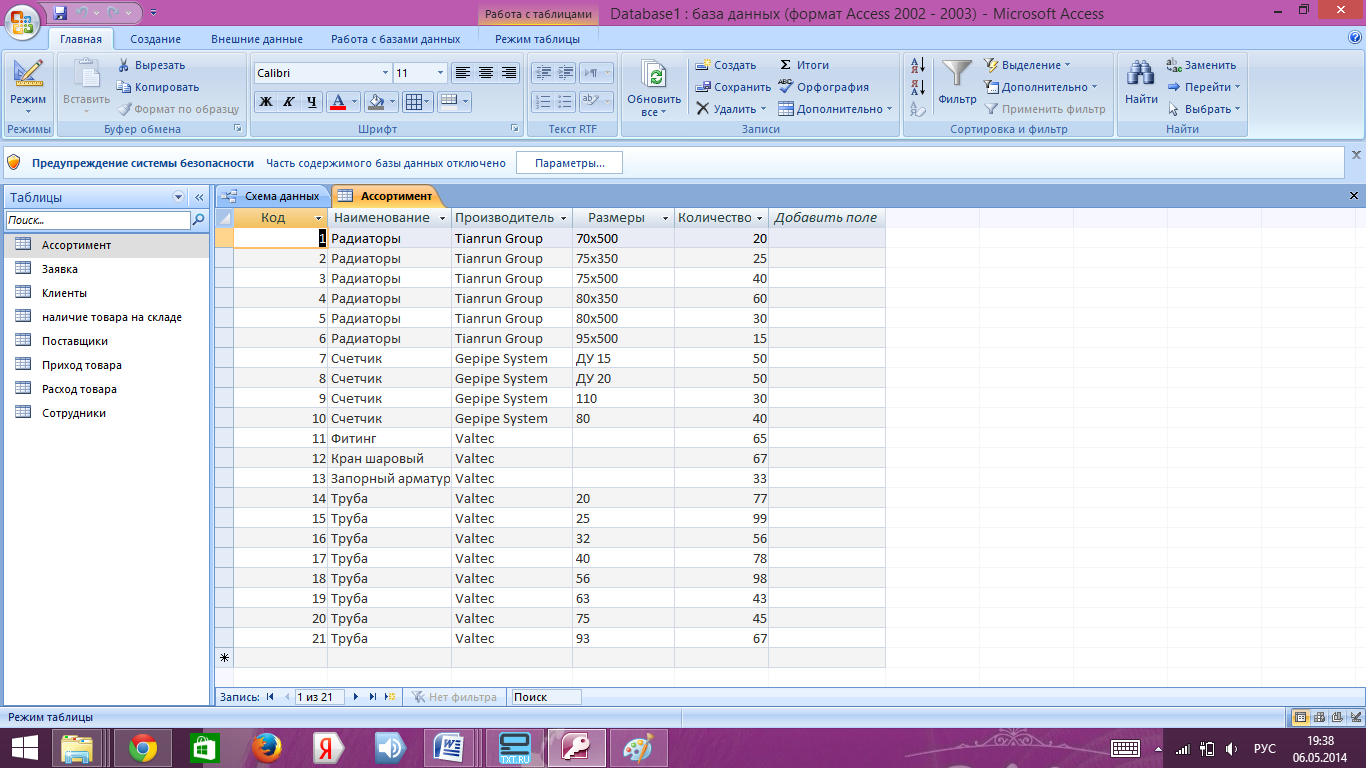Click Итоги totals button

coord(804,65)
